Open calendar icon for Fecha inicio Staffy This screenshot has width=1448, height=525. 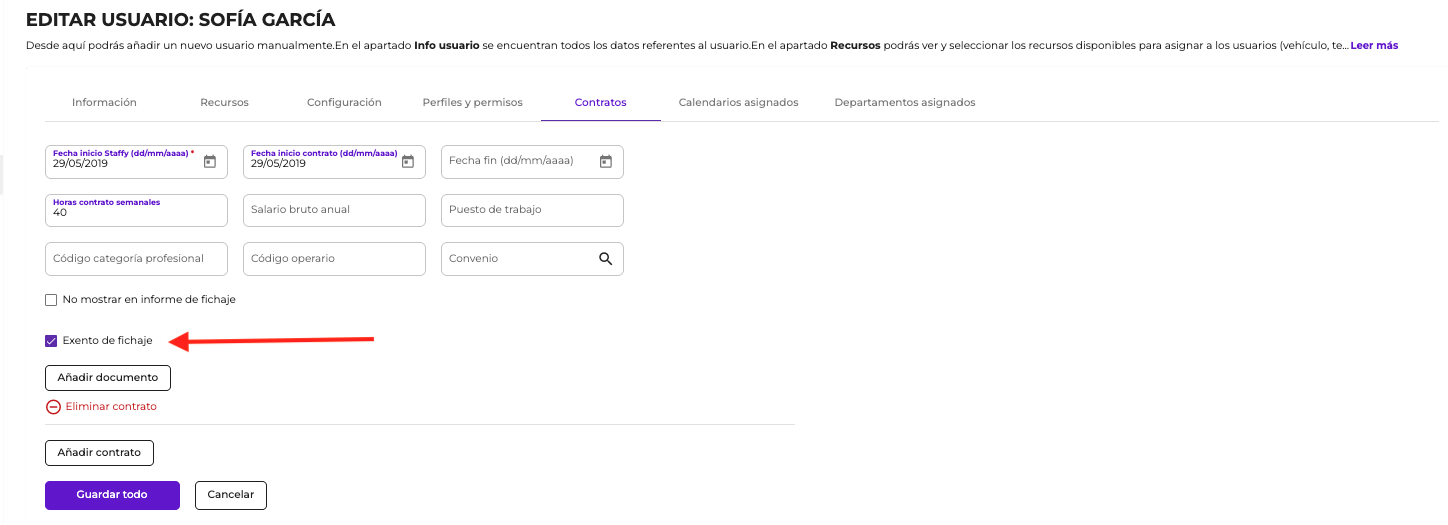(210, 161)
